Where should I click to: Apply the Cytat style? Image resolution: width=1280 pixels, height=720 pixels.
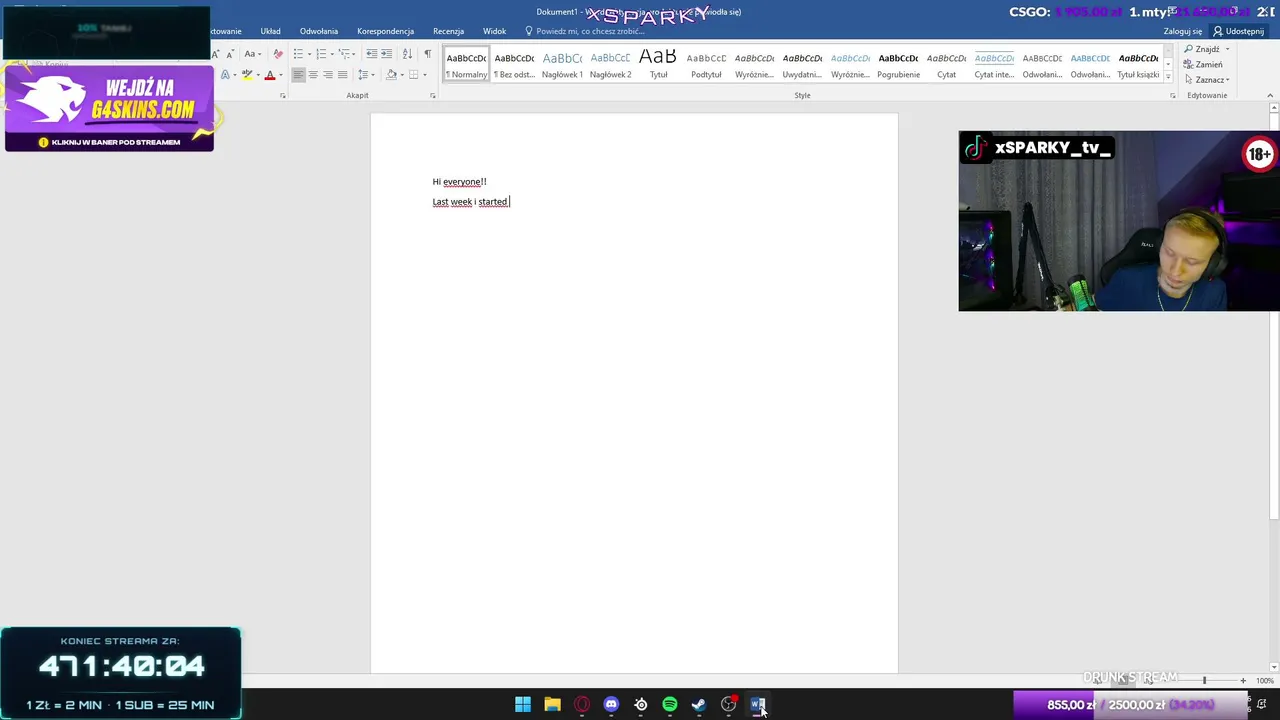946,65
